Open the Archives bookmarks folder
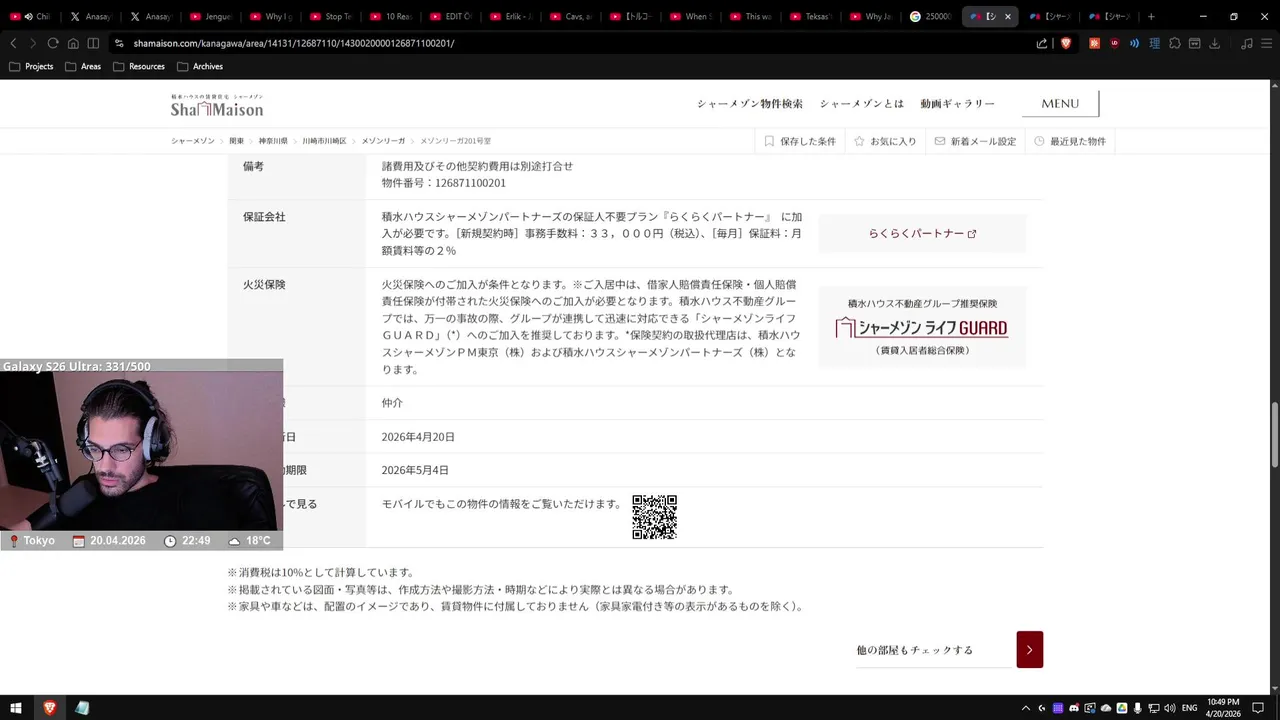This screenshot has width=1280, height=720. 200,67
